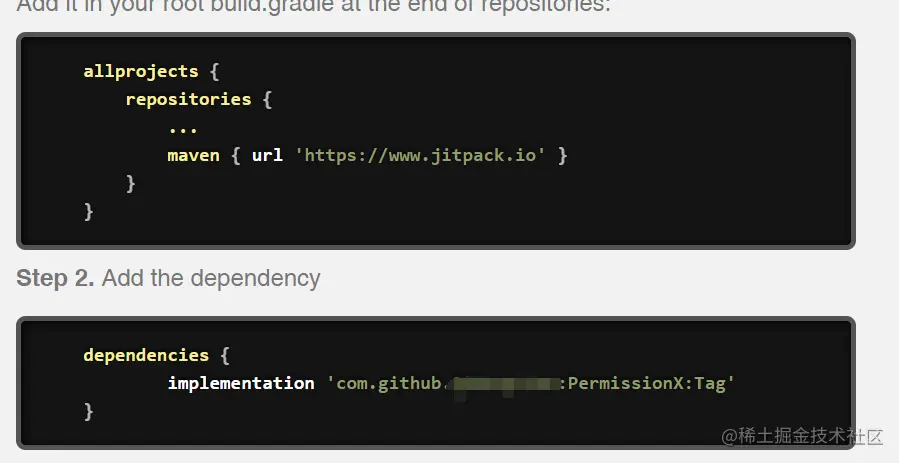Click the jitpack.io URL string
Viewport: 899px width, 463px height.
click(x=421, y=155)
